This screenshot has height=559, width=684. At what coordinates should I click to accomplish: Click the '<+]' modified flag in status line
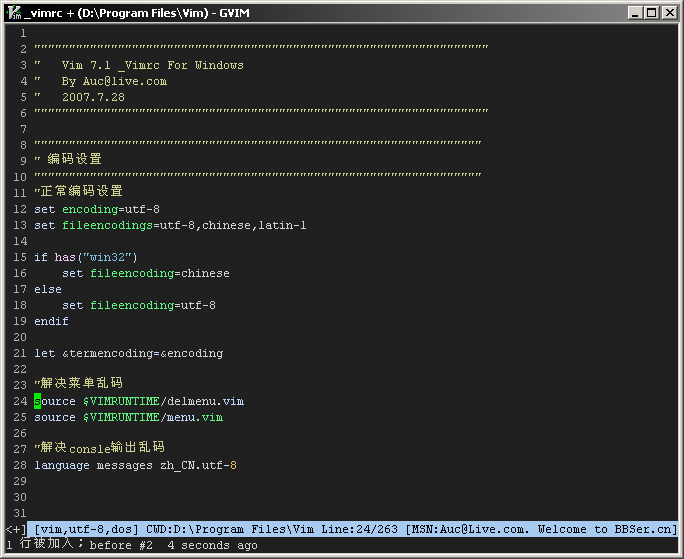click(16, 529)
